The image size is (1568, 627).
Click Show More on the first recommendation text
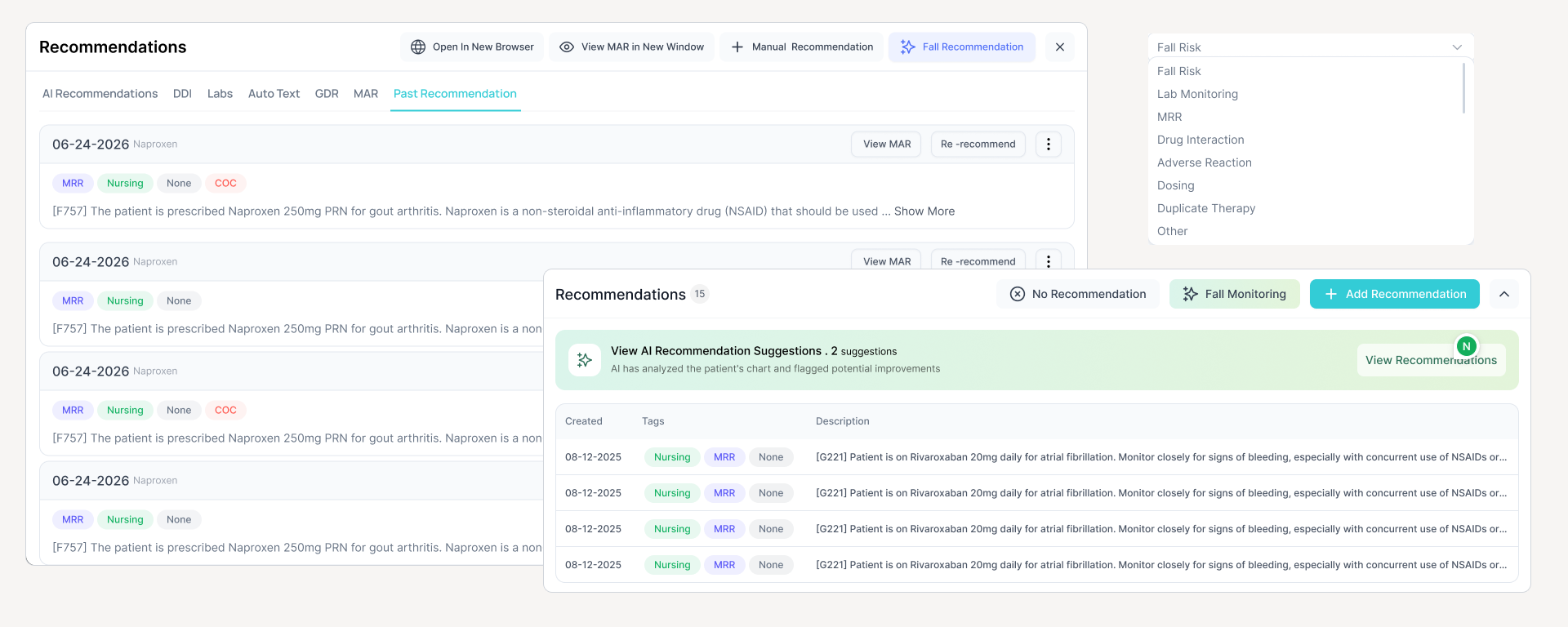coord(924,211)
